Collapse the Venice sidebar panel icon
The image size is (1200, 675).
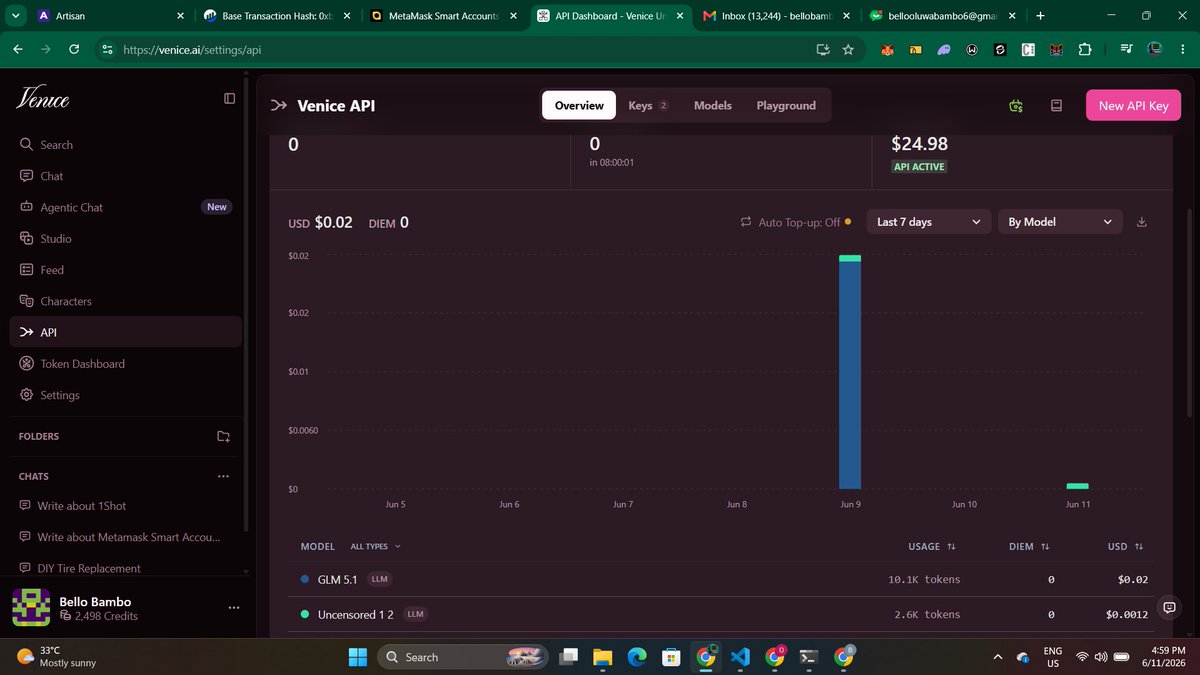tap(229, 98)
